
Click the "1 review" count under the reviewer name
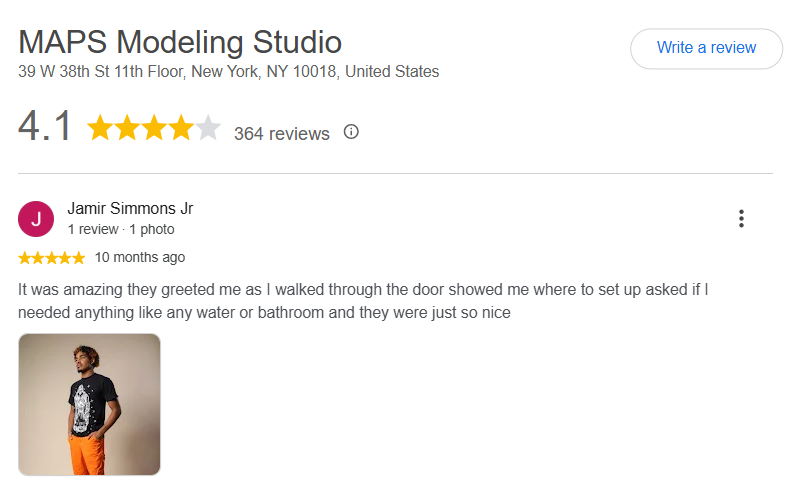pyautogui.click(x=93, y=229)
